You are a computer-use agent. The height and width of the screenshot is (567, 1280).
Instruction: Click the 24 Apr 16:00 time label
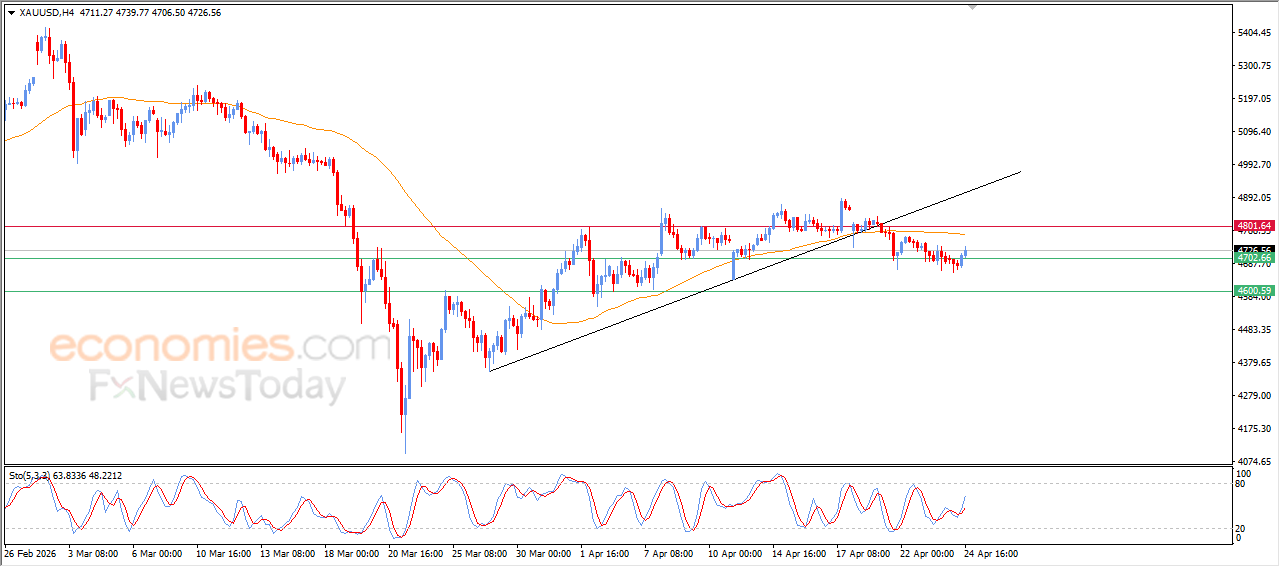pyautogui.click(x=992, y=552)
